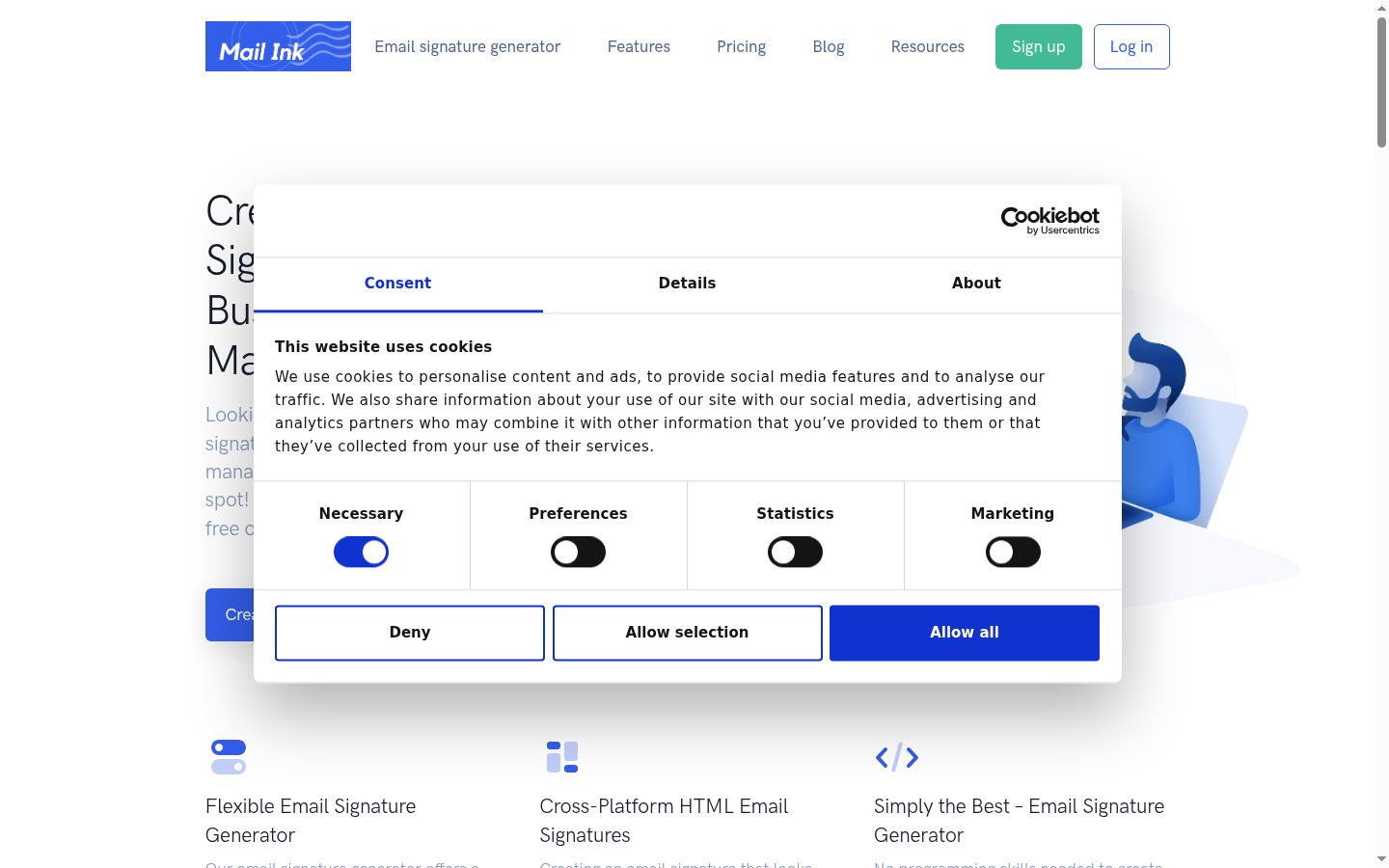Enable the Marketing cookies switch
This screenshot has width=1389, height=868.
(x=1013, y=553)
